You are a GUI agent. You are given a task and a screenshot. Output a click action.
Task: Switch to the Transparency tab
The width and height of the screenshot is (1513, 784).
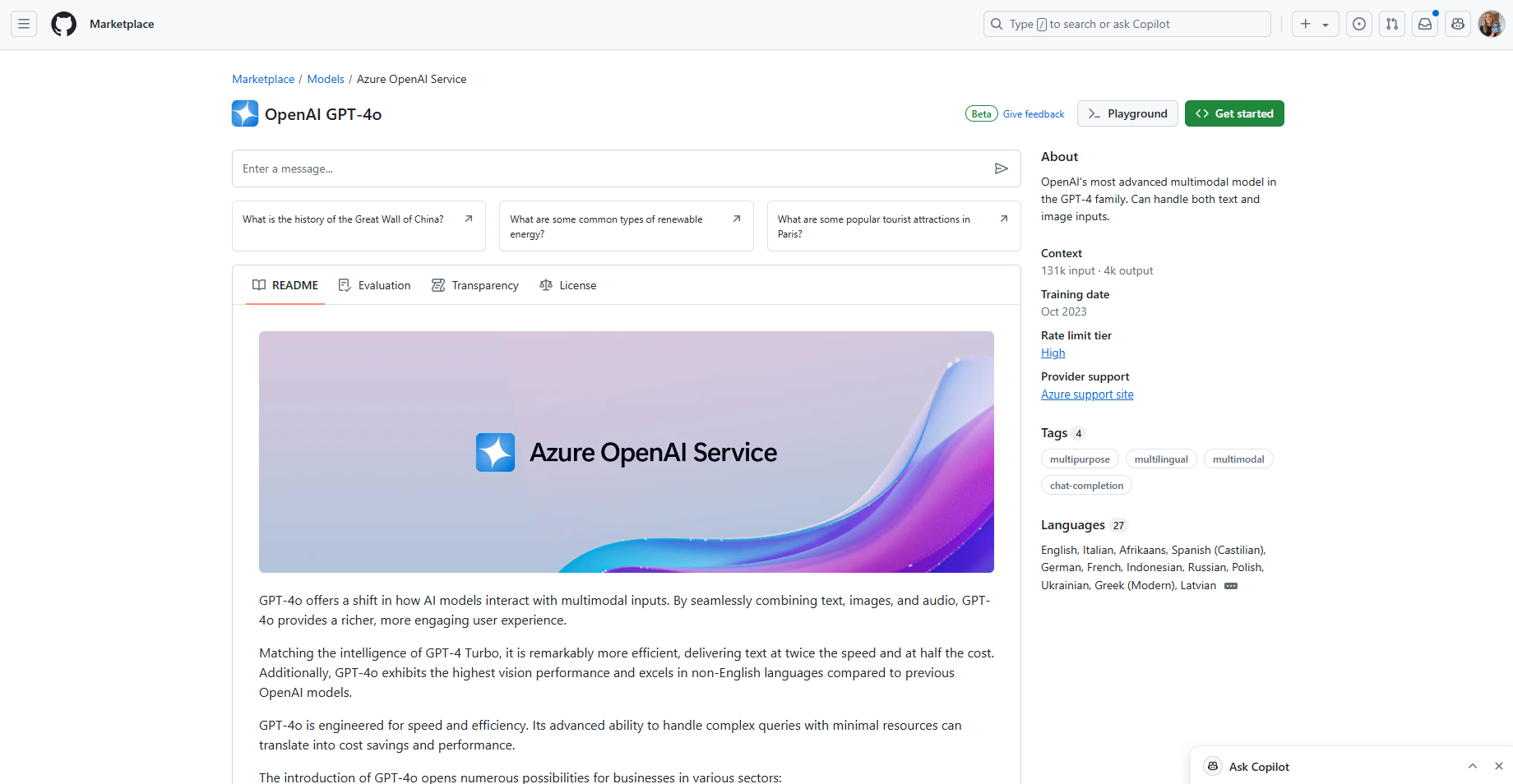coord(475,285)
